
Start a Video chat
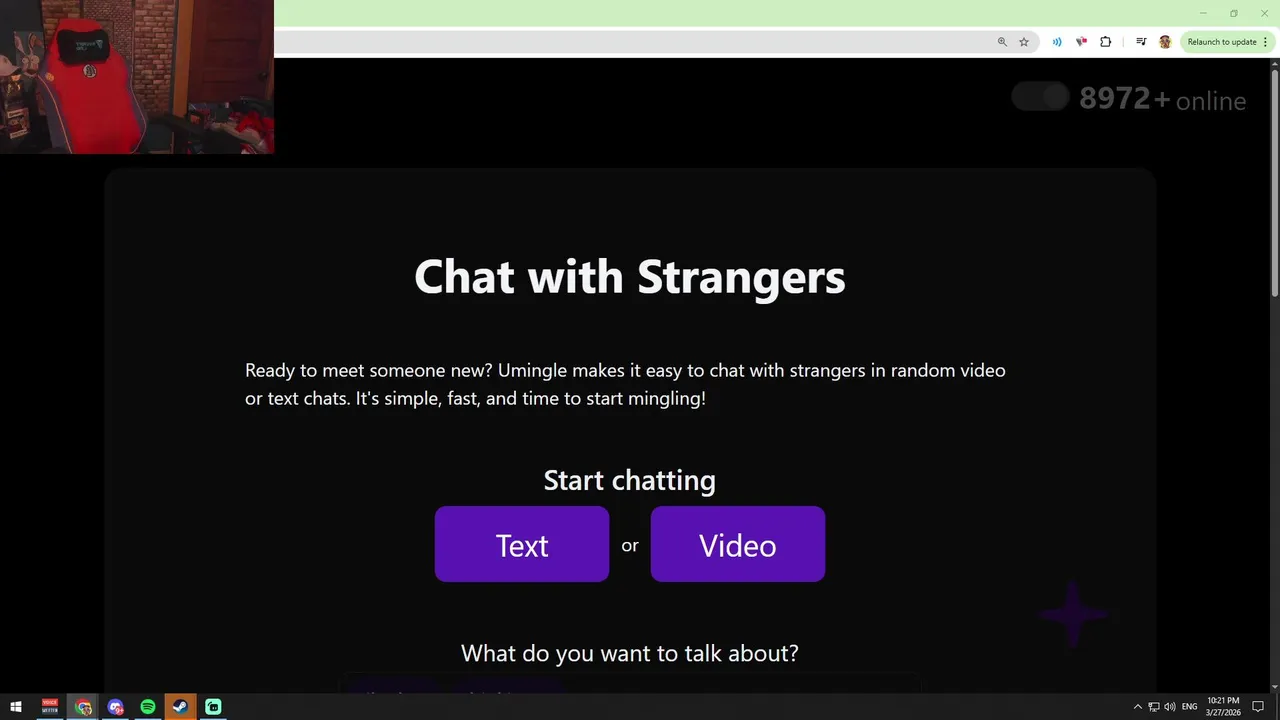737,544
